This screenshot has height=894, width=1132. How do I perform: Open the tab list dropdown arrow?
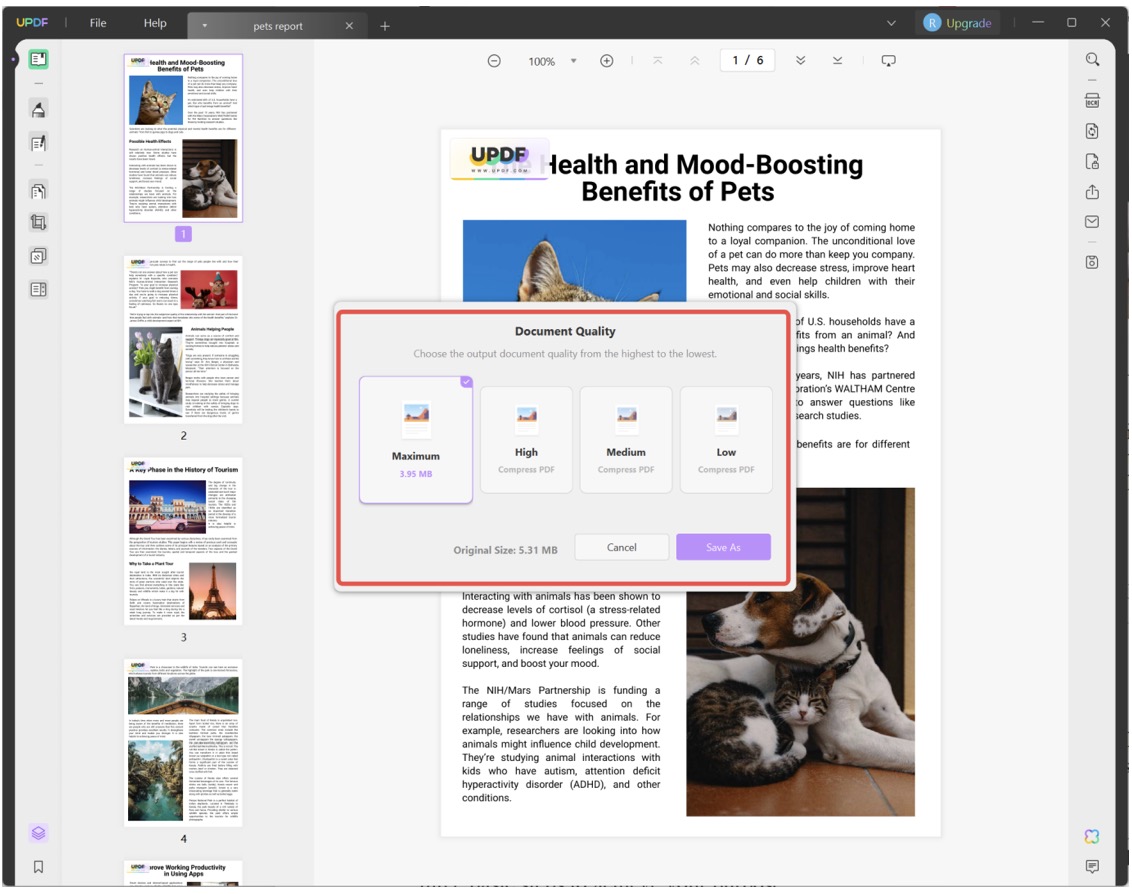coord(891,23)
